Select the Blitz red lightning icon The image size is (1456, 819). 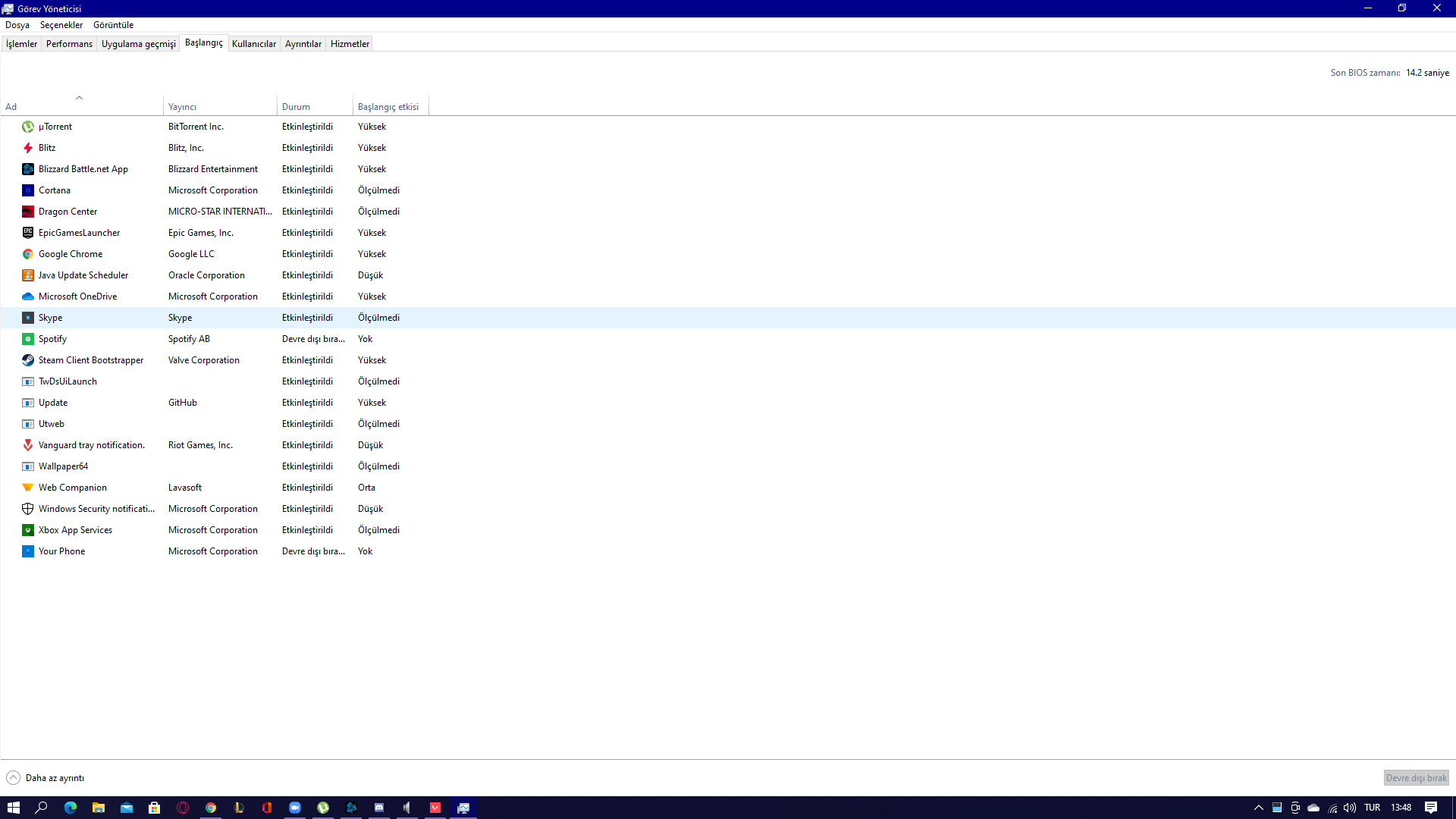28,148
